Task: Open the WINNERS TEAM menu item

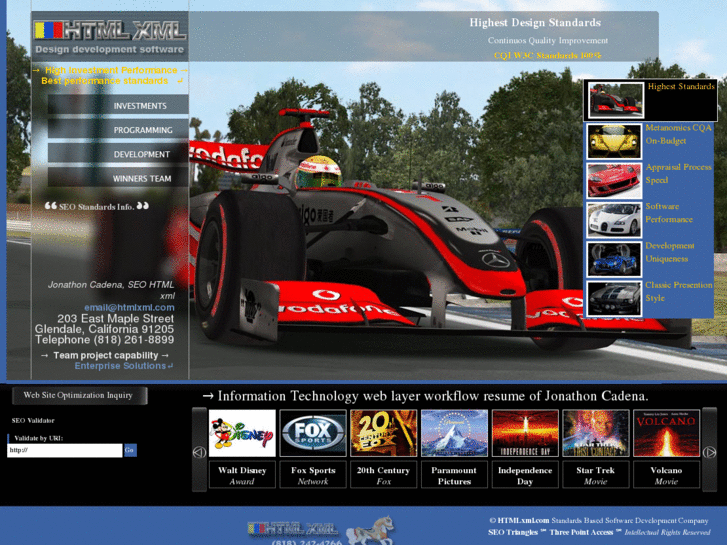Action: click(118, 178)
